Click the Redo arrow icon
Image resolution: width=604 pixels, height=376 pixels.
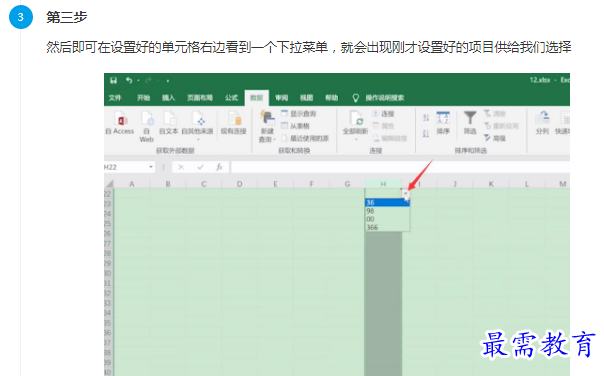pyautogui.click(x=148, y=80)
